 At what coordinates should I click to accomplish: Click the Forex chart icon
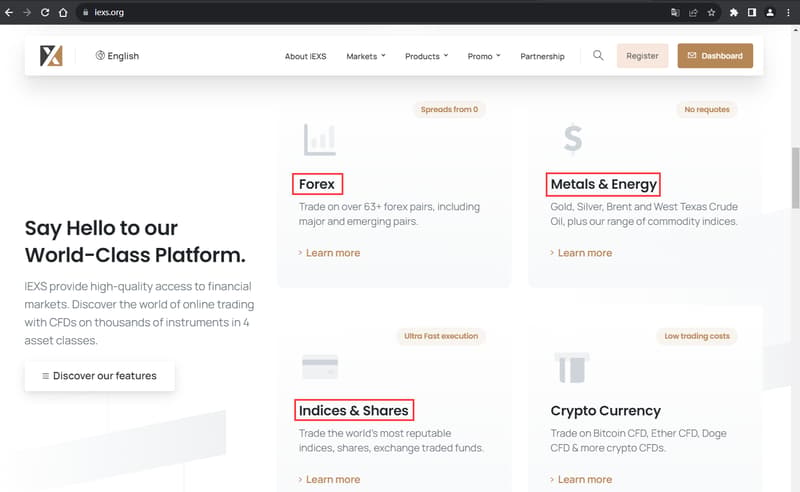pos(320,139)
